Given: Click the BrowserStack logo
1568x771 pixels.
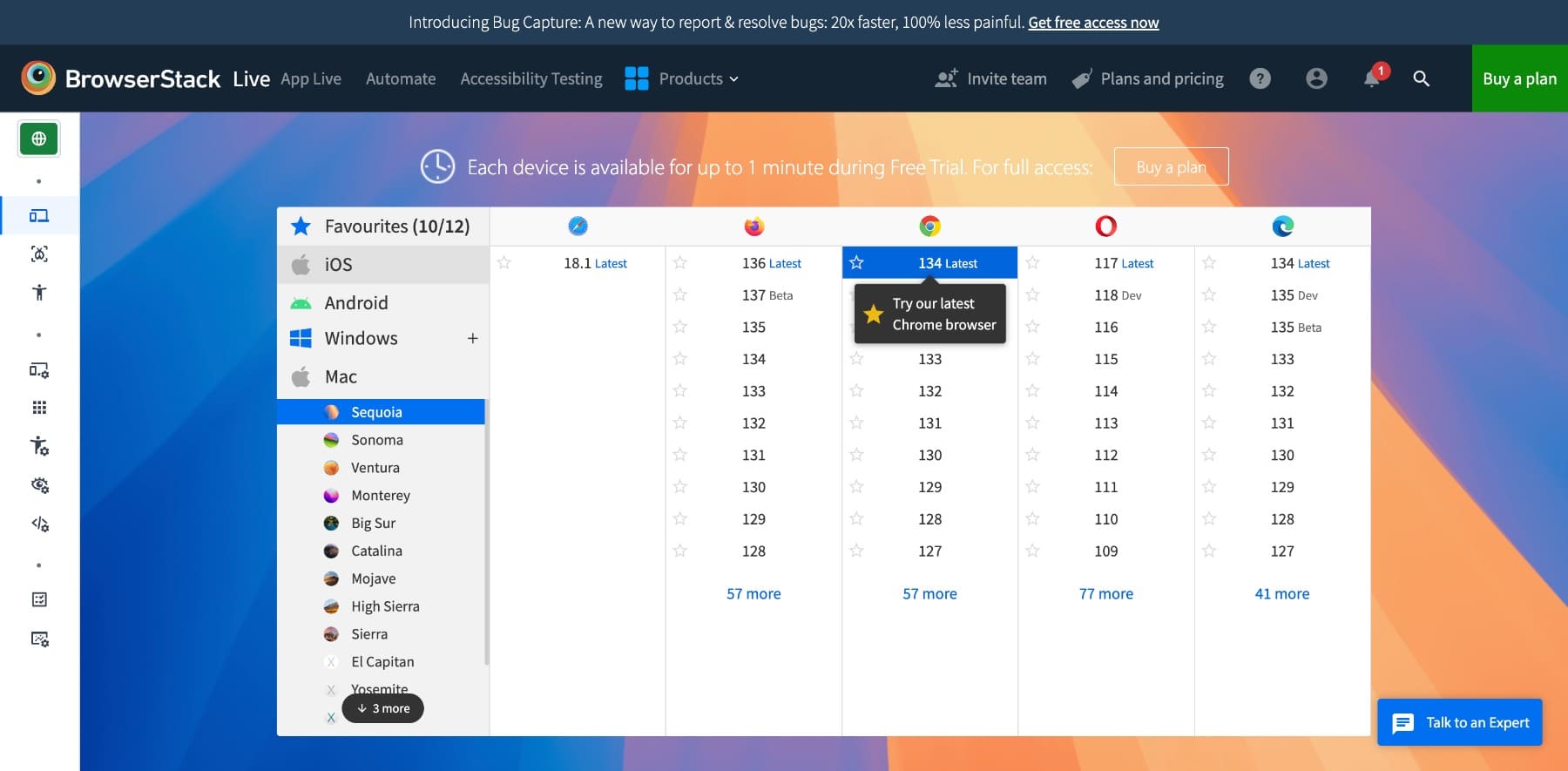Looking at the screenshot, I should (x=120, y=78).
